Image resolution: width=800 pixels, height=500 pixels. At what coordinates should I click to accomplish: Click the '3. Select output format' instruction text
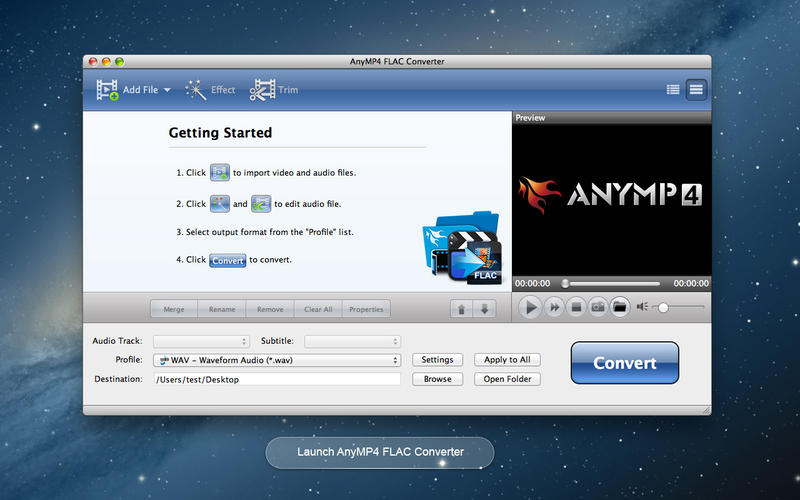265,232
